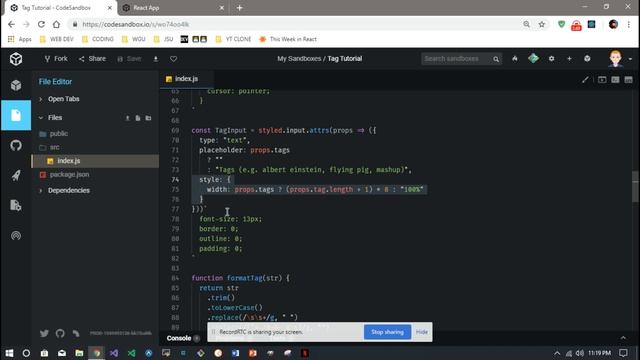This screenshot has width=640, height=360.
Task: Click the green diamond patron icon
Action: tap(533, 59)
